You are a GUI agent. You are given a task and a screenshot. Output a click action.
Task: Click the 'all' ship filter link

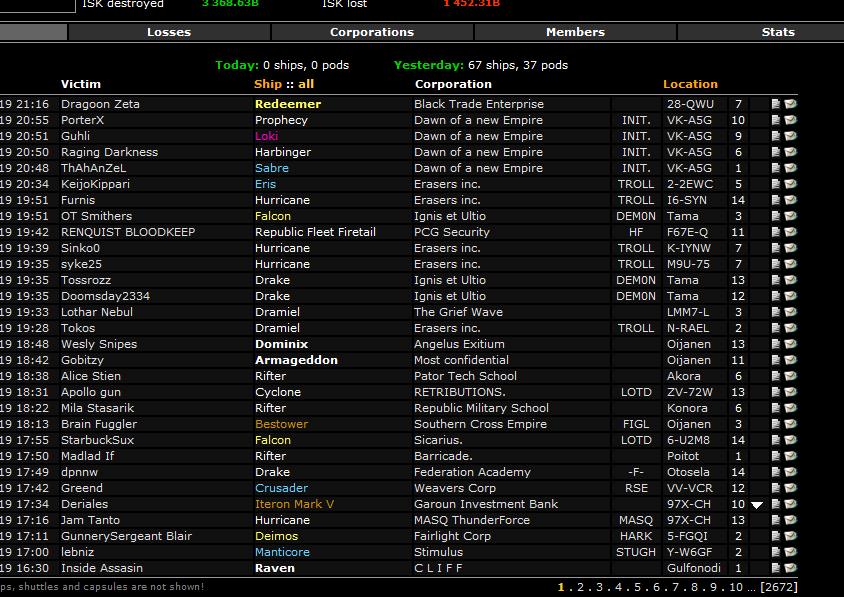[306, 84]
